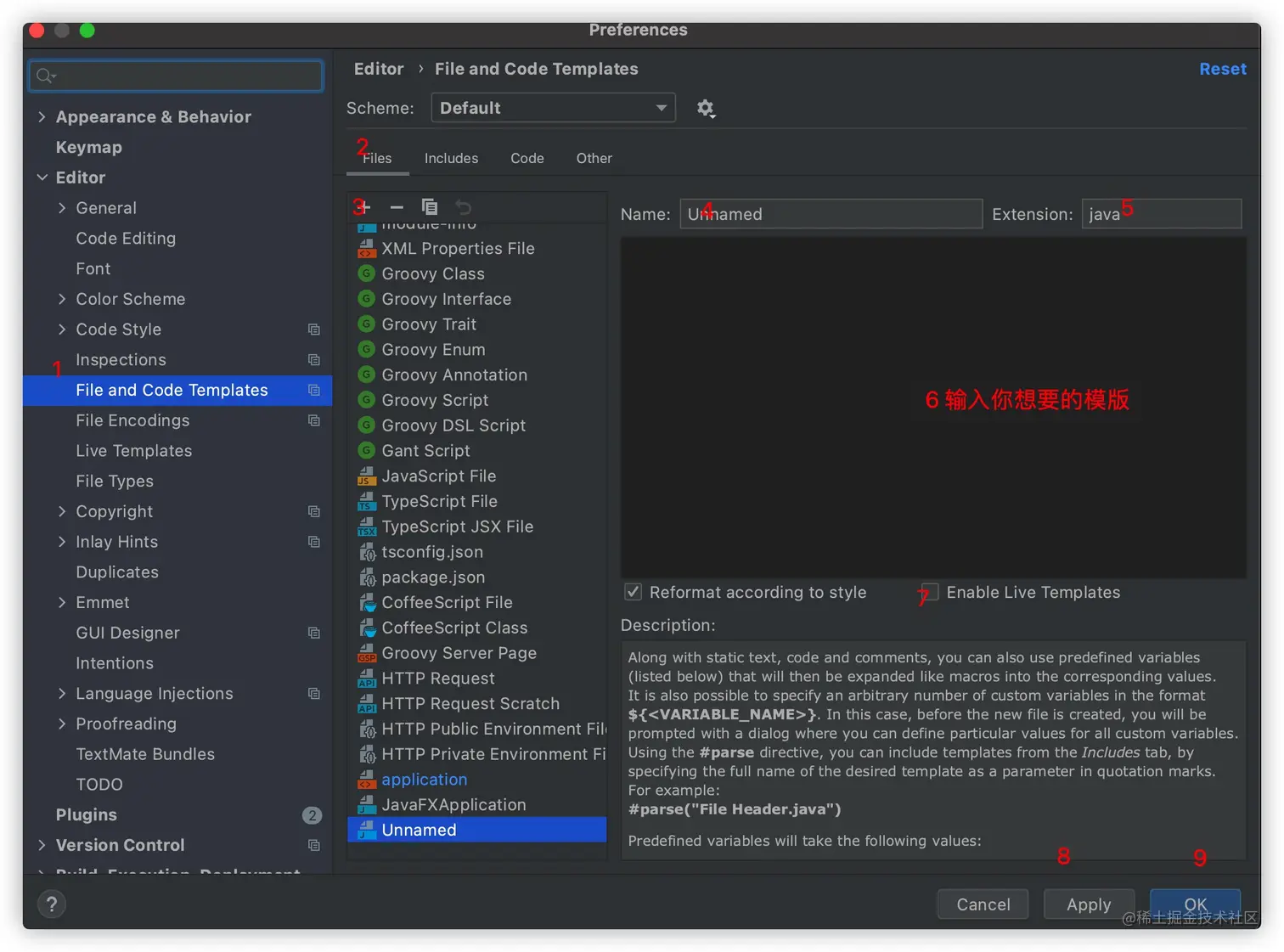Click the HTTP Request template icon
Screen dimensions: 1284x952
click(x=367, y=678)
